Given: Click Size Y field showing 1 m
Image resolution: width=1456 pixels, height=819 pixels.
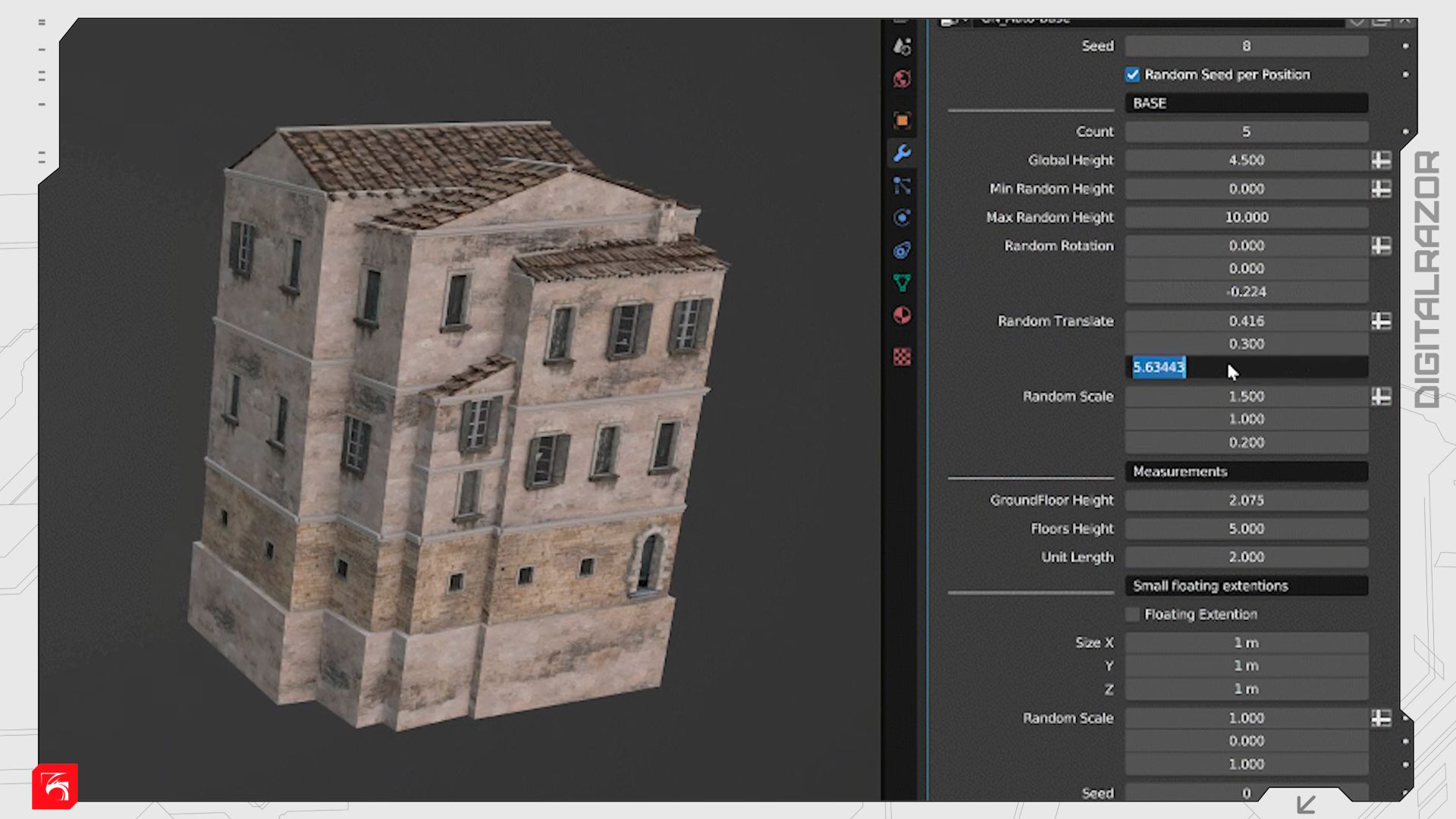Looking at the screenshot, I should 1246,666.
